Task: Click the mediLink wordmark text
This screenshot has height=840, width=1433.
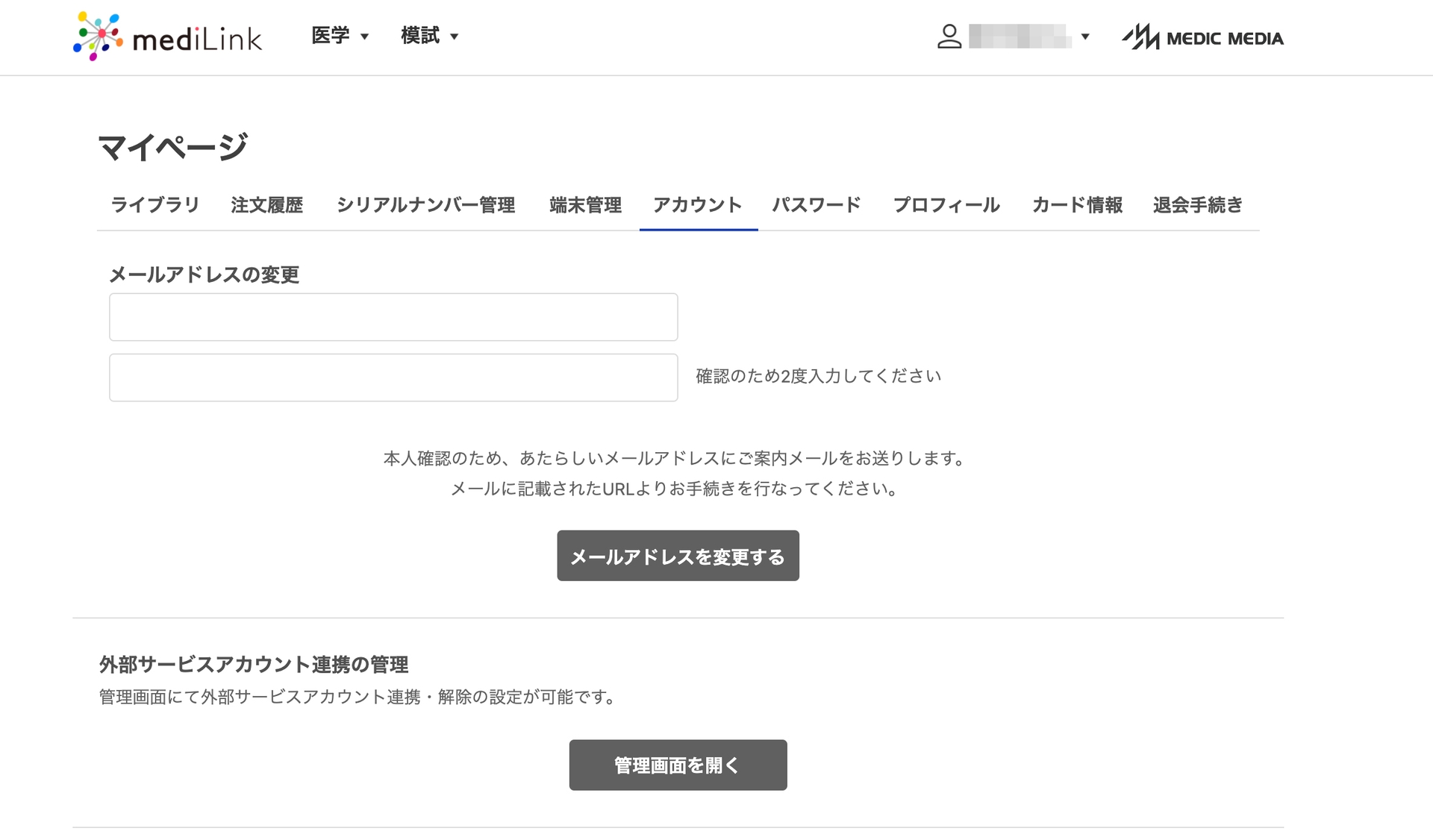Action: [197, 39]
